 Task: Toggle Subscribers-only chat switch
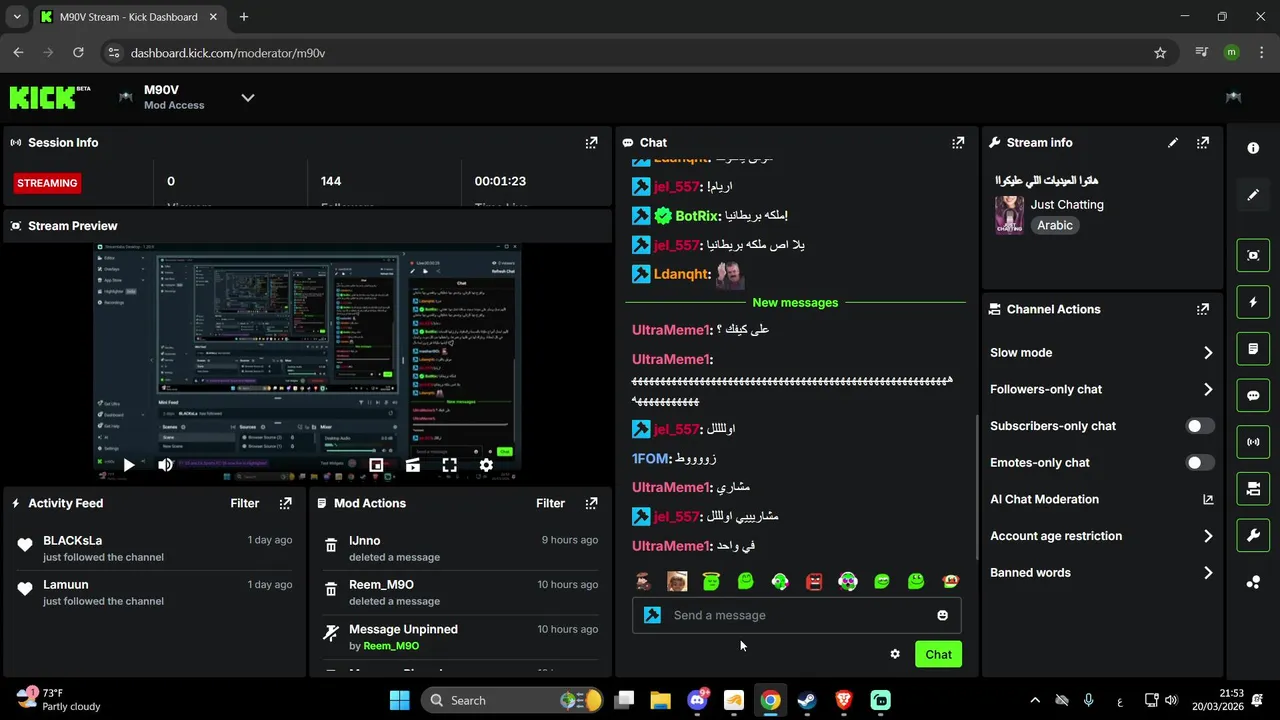coord(1200,426)
